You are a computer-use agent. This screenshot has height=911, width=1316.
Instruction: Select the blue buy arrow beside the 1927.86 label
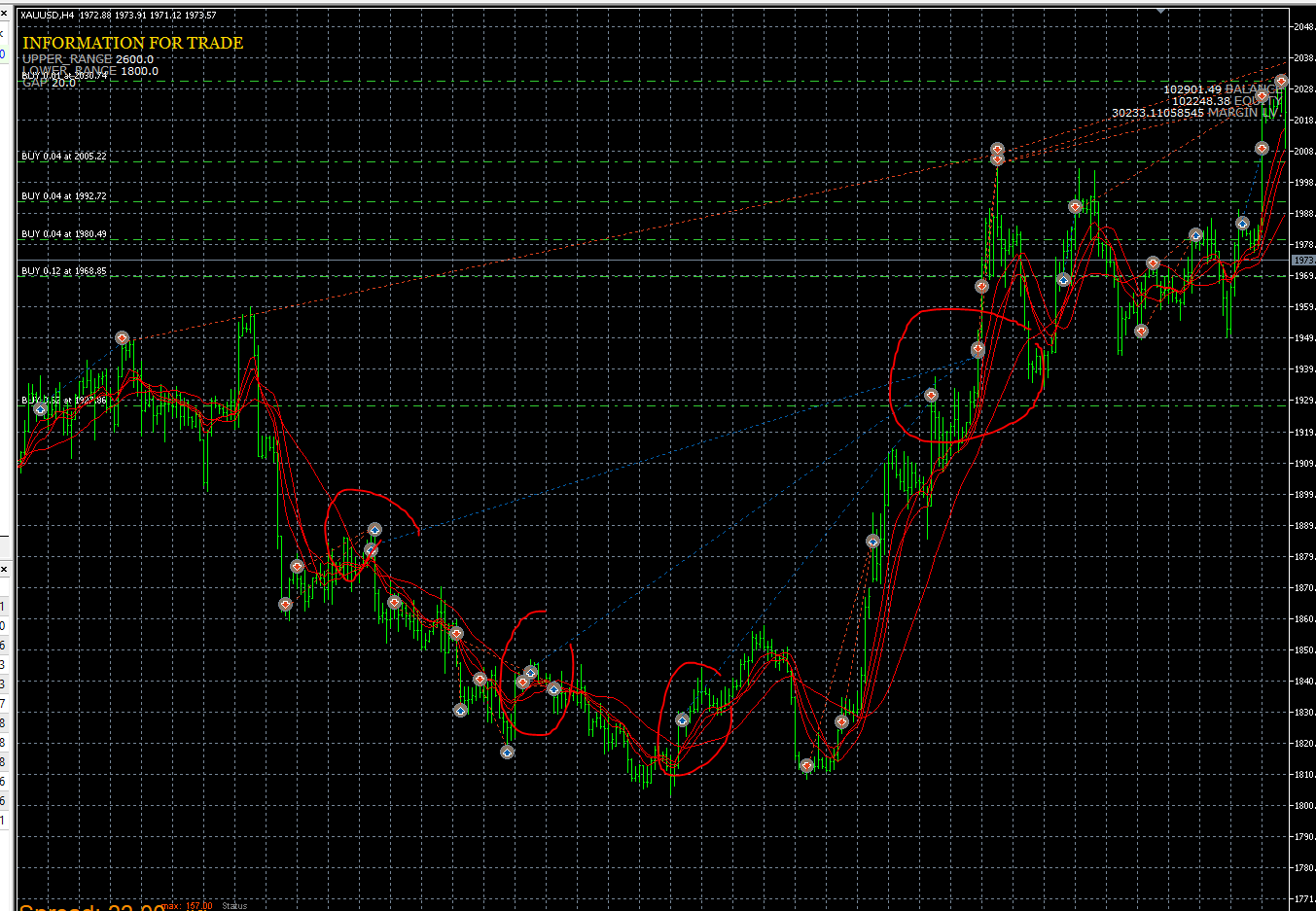point(40,409)
